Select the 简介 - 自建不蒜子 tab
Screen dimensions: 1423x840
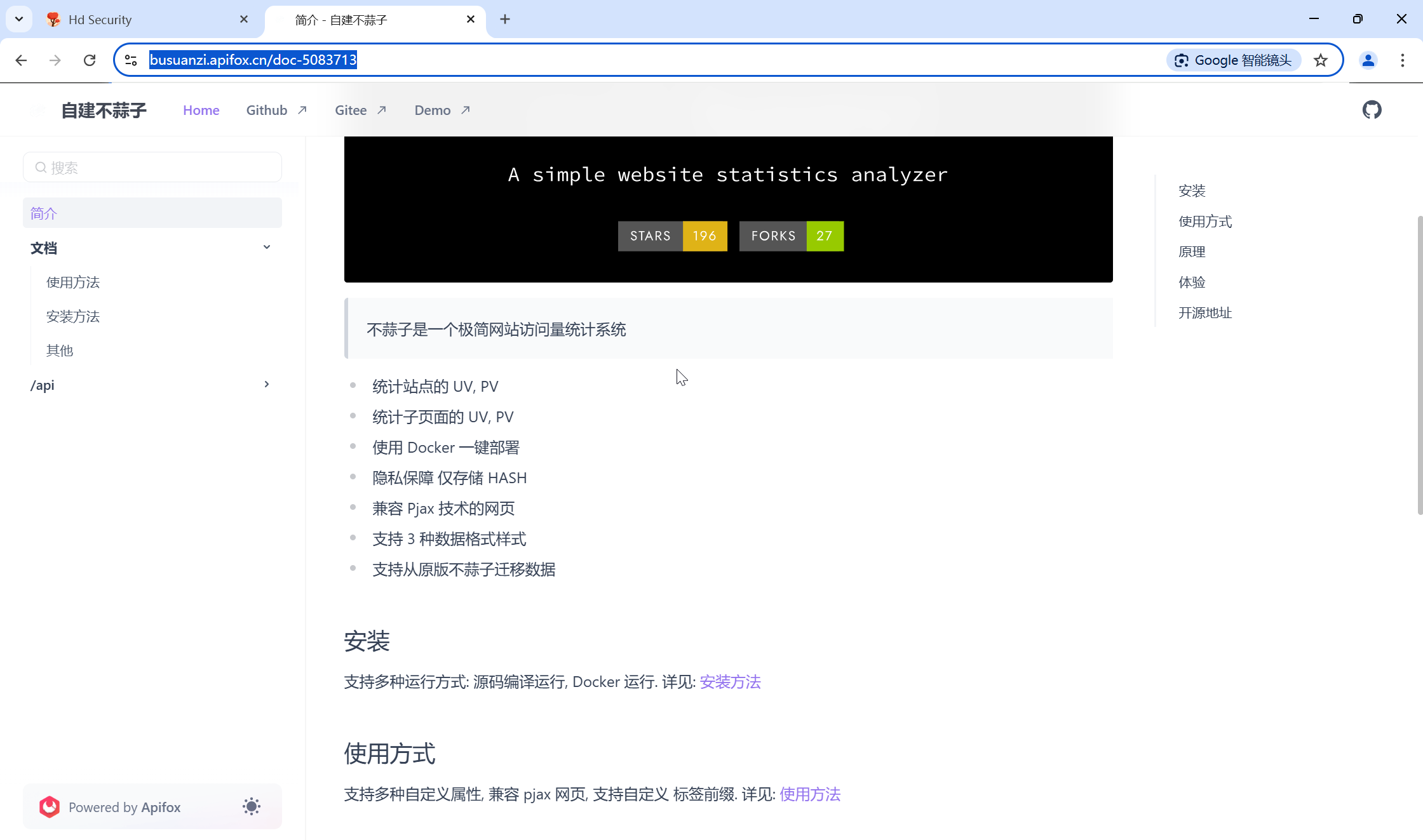click(375, 20)
